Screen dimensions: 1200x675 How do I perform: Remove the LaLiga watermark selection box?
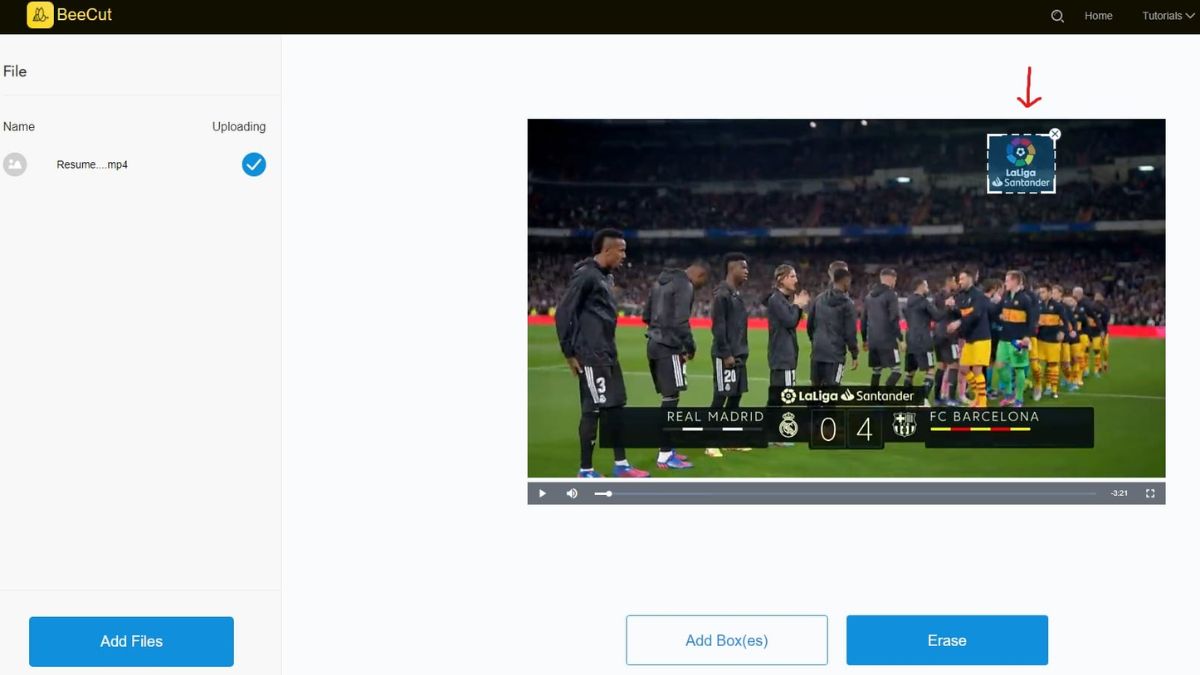1055,133
